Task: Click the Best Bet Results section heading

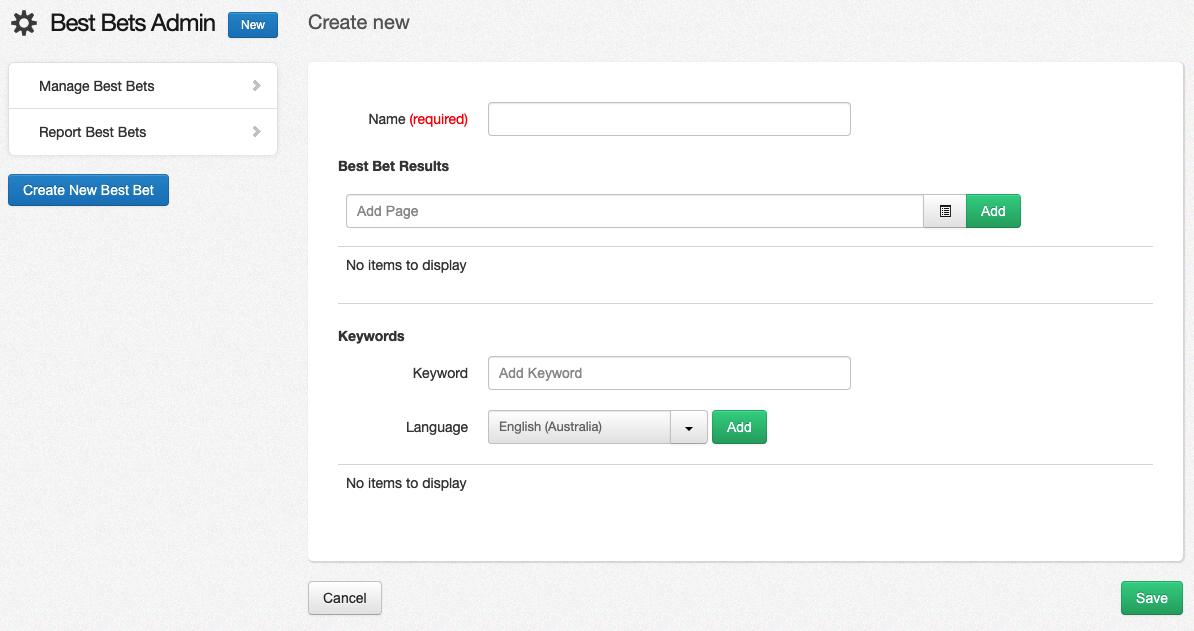Action: 394,166
